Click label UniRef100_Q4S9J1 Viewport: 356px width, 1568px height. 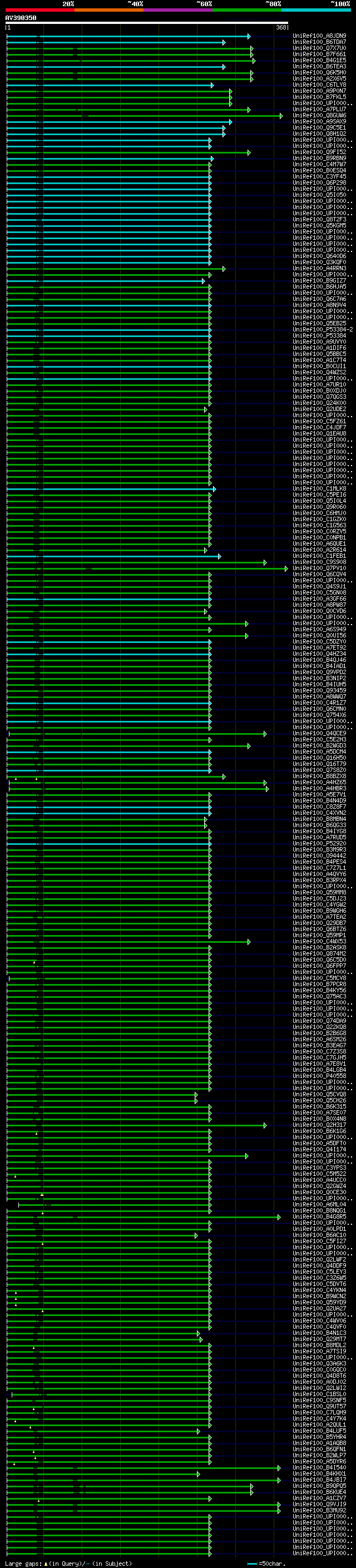tap(319, 586)
